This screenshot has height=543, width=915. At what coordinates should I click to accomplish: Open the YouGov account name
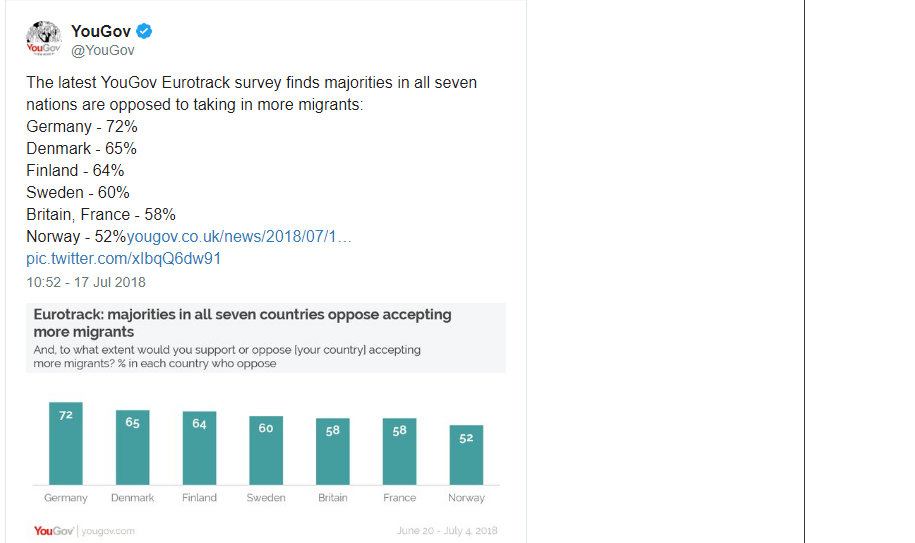(x=101, y=31)
